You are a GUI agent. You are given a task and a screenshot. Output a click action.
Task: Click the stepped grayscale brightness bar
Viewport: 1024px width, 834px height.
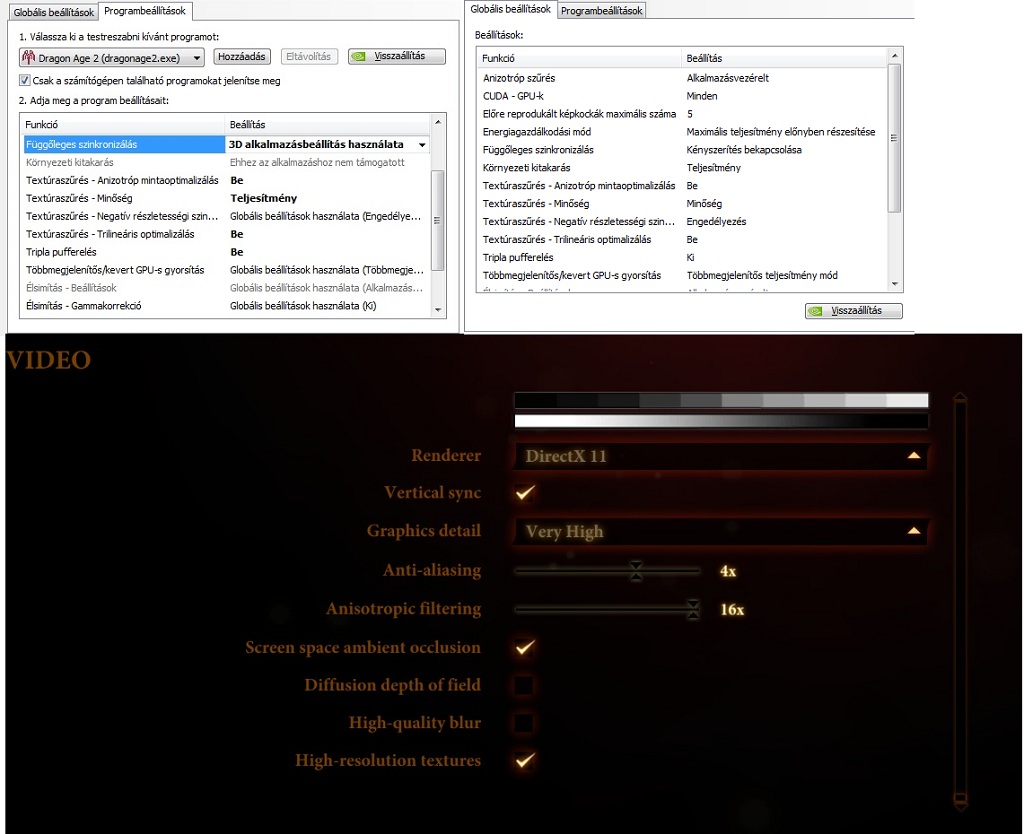click(x=721, y=400)
